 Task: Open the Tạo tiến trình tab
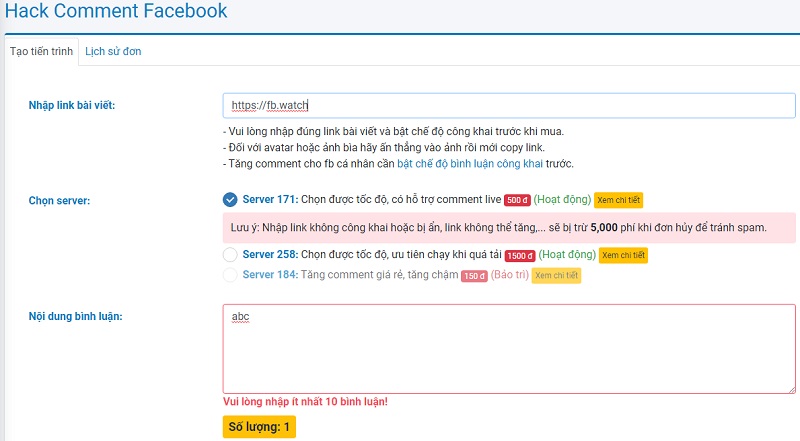coord(41,52)
